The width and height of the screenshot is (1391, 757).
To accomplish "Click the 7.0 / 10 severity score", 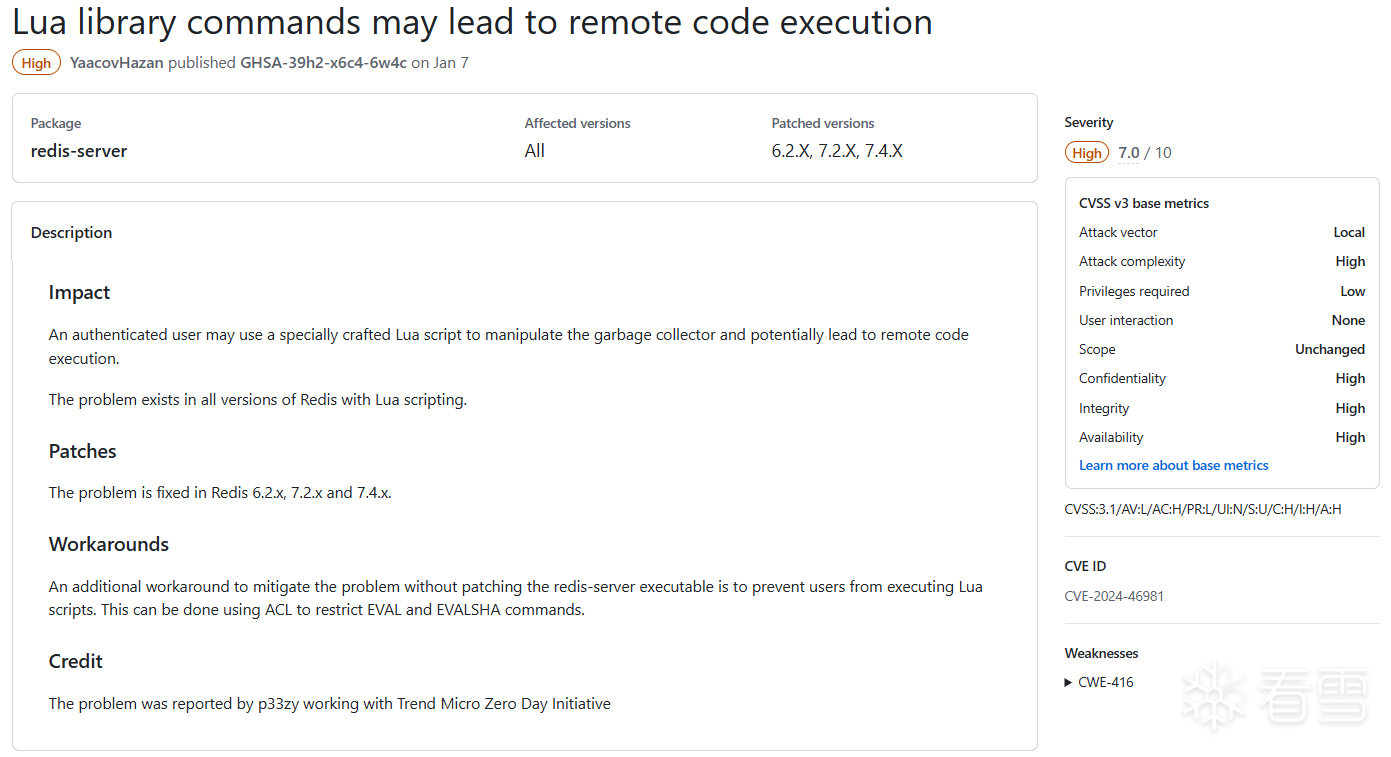I will [1144, 153].
